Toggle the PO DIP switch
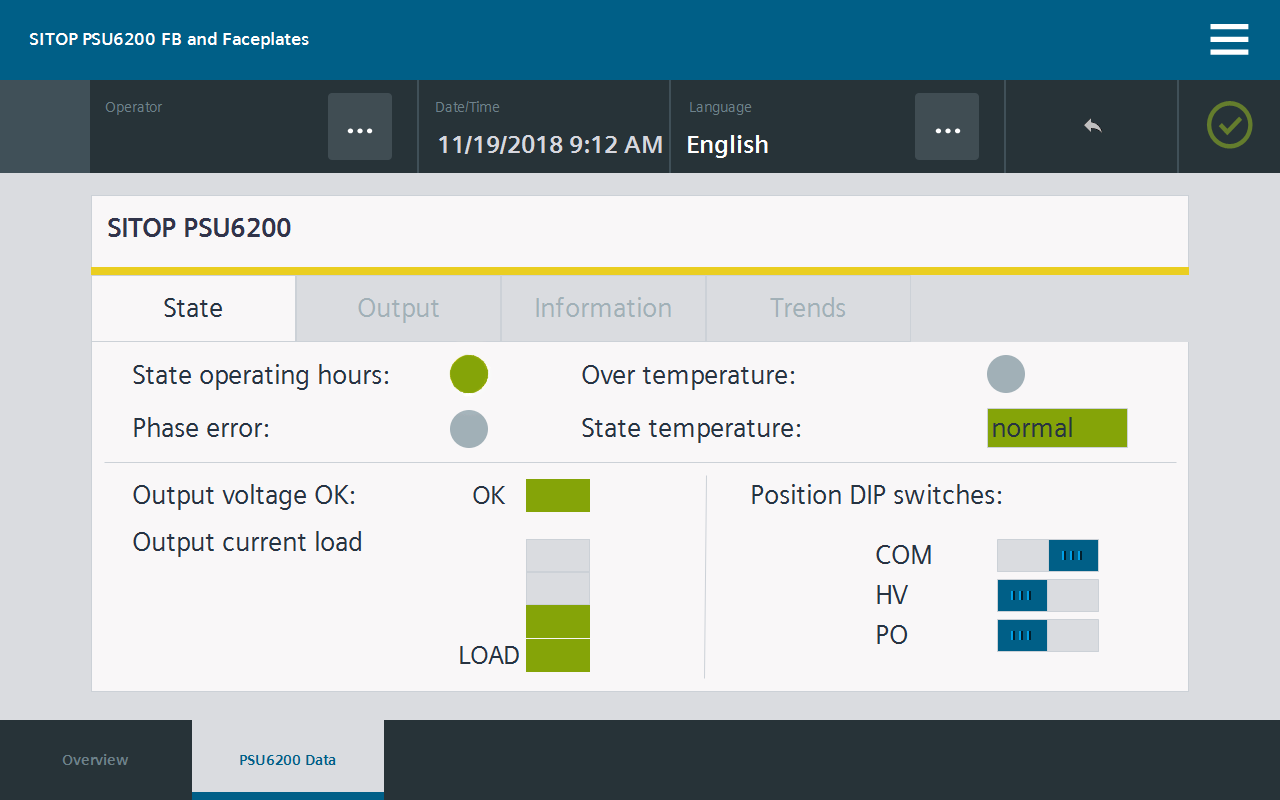The image size is (1280, 800). (x=1047, y=635)
